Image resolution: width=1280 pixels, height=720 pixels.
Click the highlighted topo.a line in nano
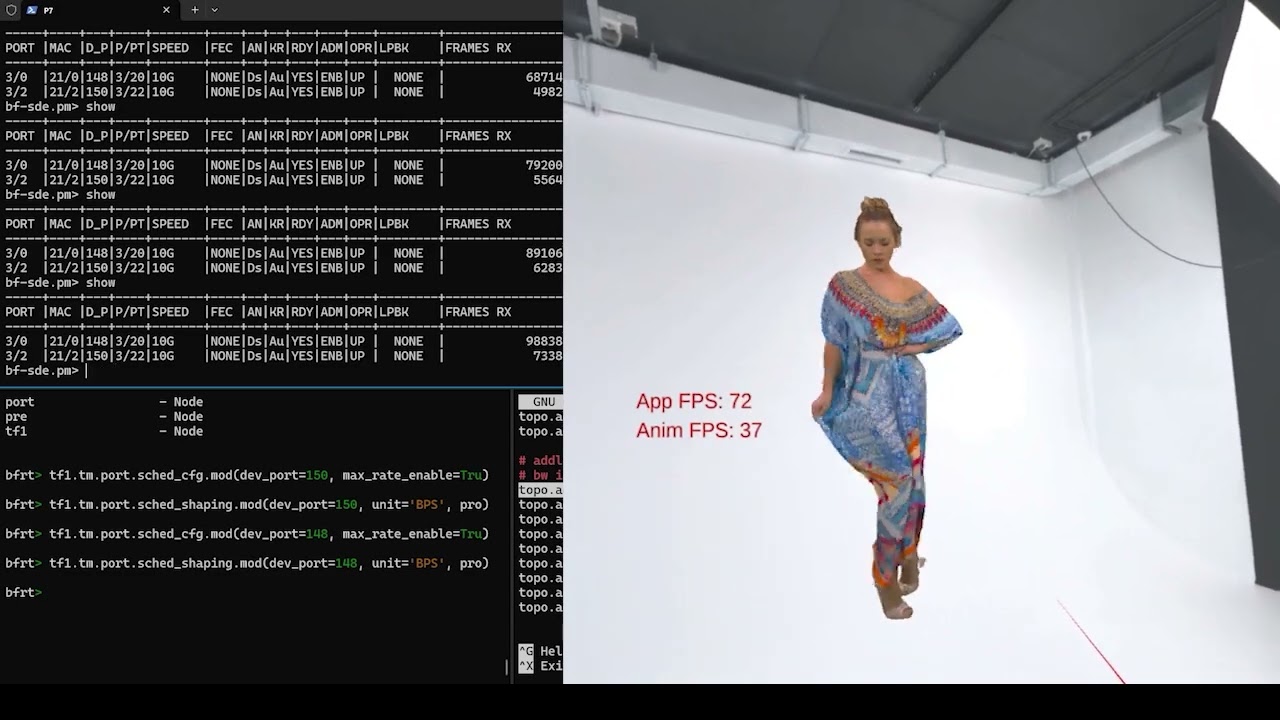point(540,490)
